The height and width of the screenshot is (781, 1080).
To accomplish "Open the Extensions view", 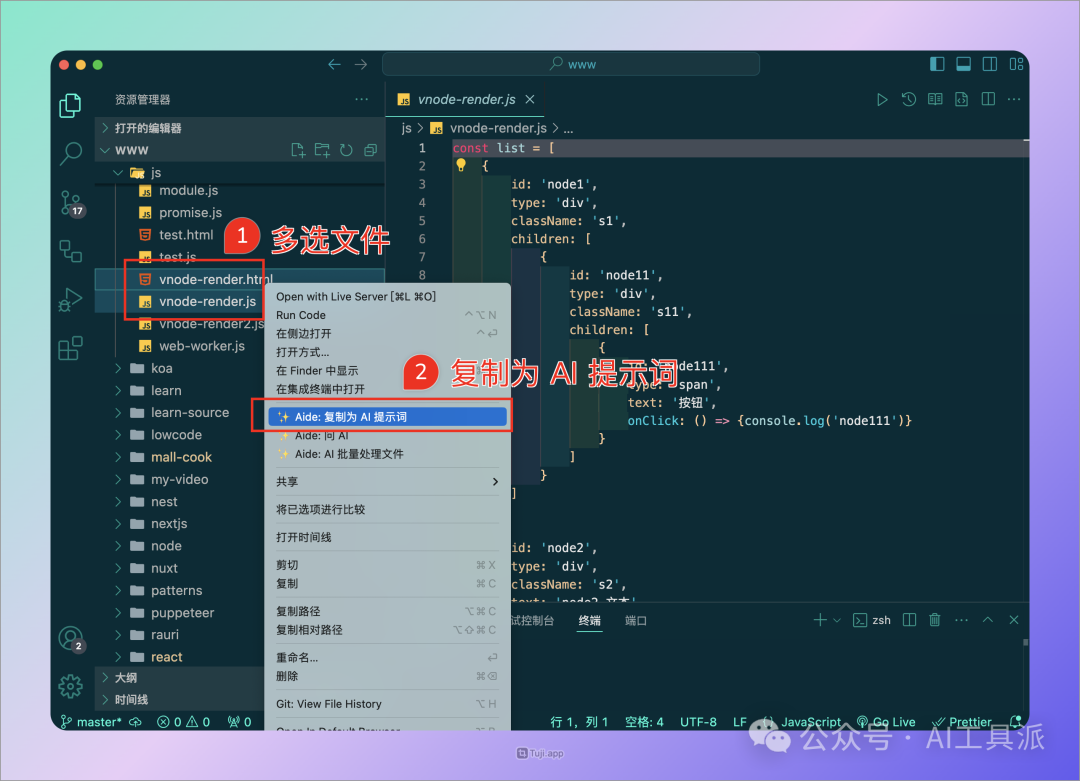I will pyautogui.click(x=70, y=348).
